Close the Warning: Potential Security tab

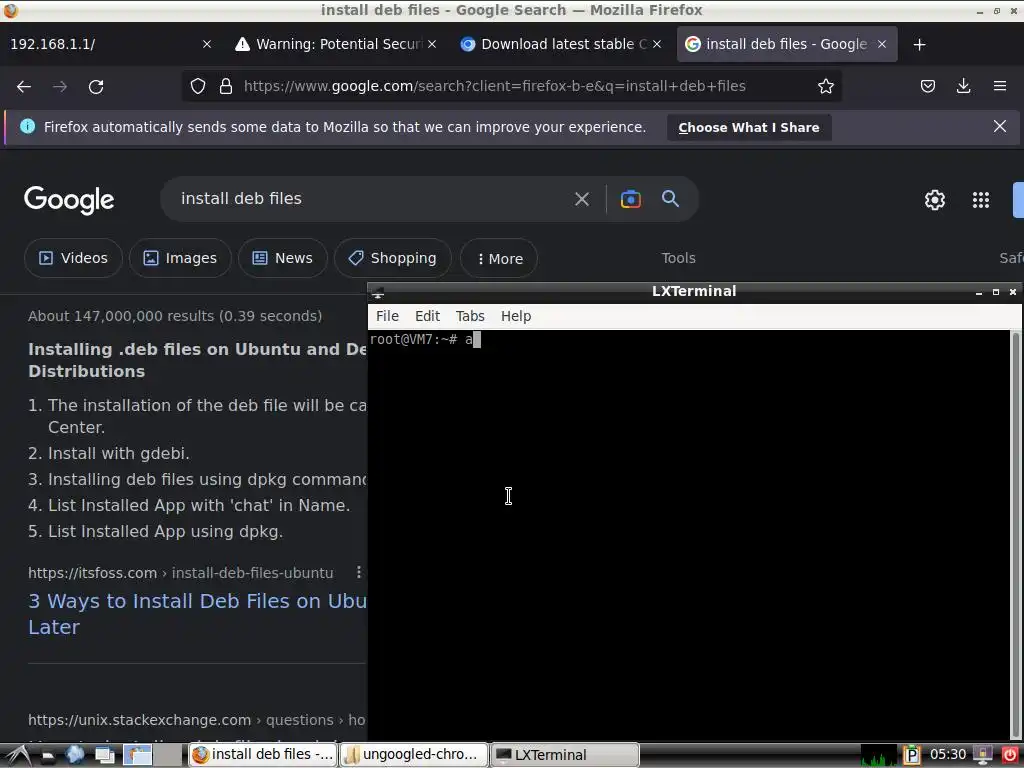[432, 44]
